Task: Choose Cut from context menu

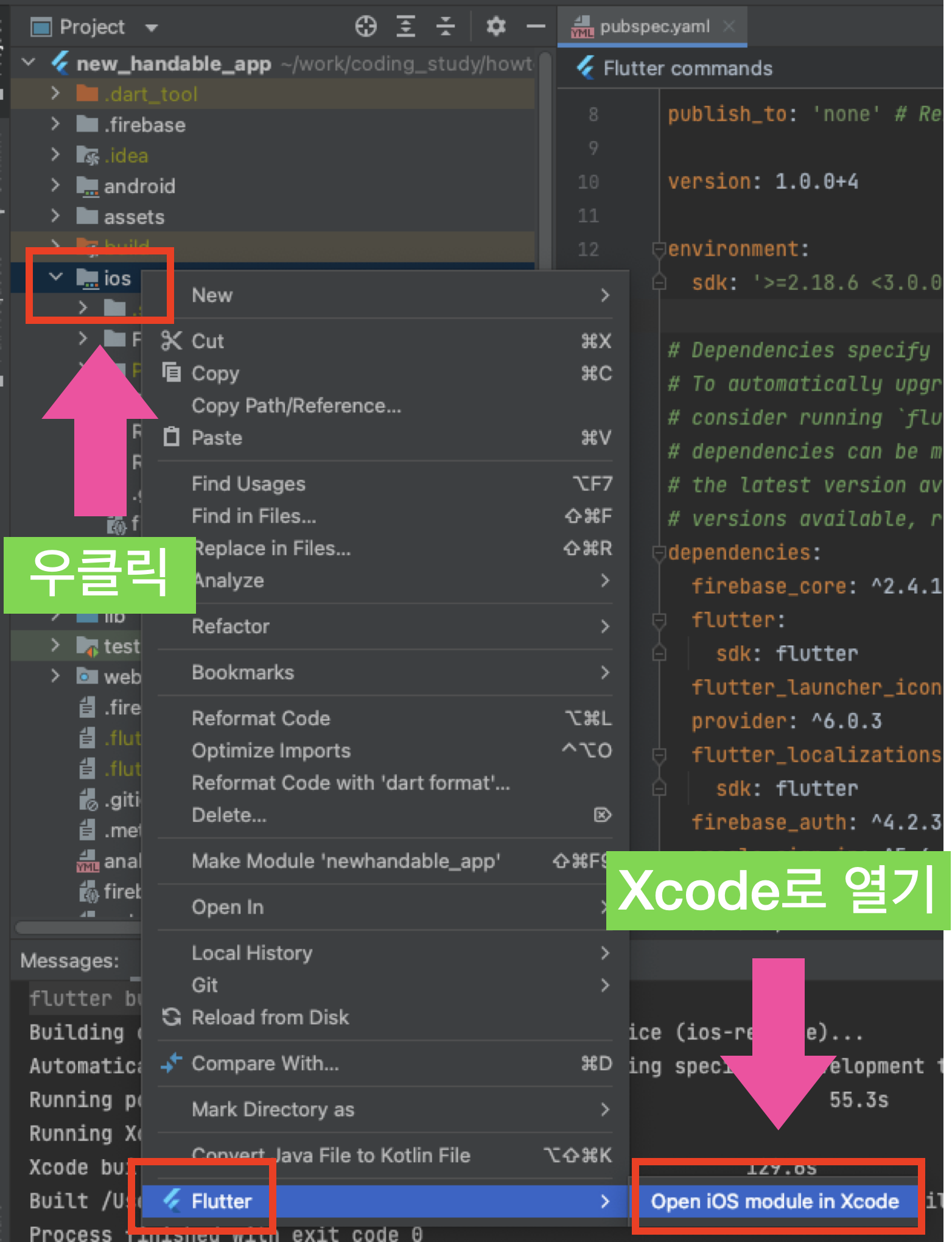Action: click(x=385, y=341)
